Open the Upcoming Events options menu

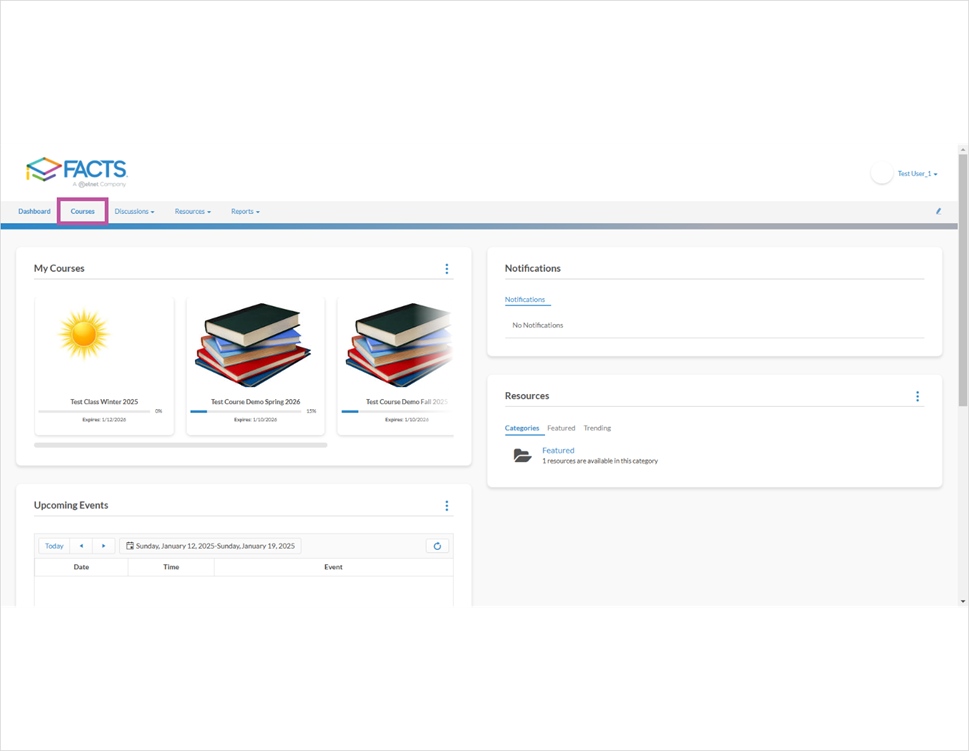point(447,505)
